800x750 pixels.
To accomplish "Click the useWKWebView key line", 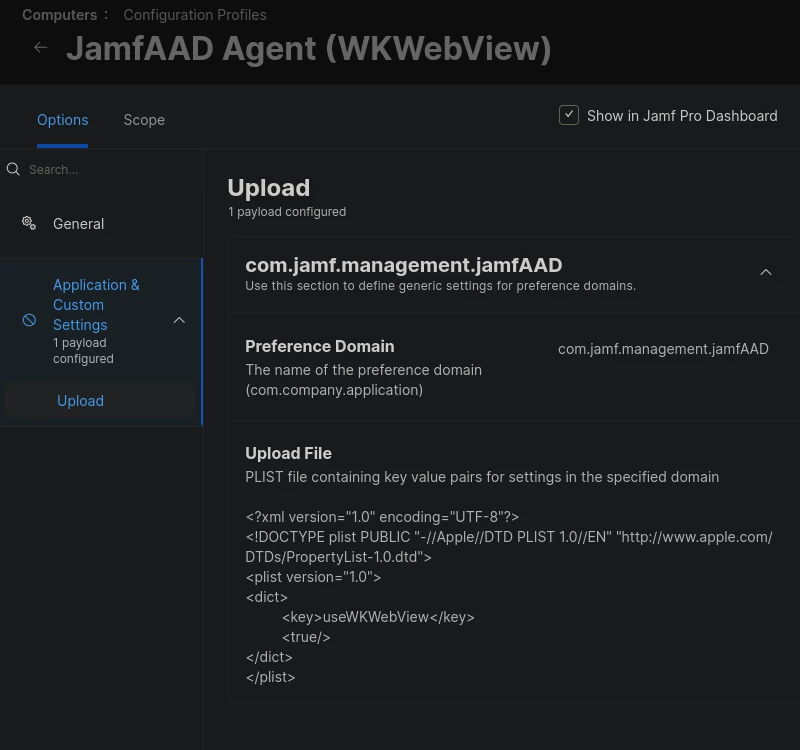I will coord(378,617).
